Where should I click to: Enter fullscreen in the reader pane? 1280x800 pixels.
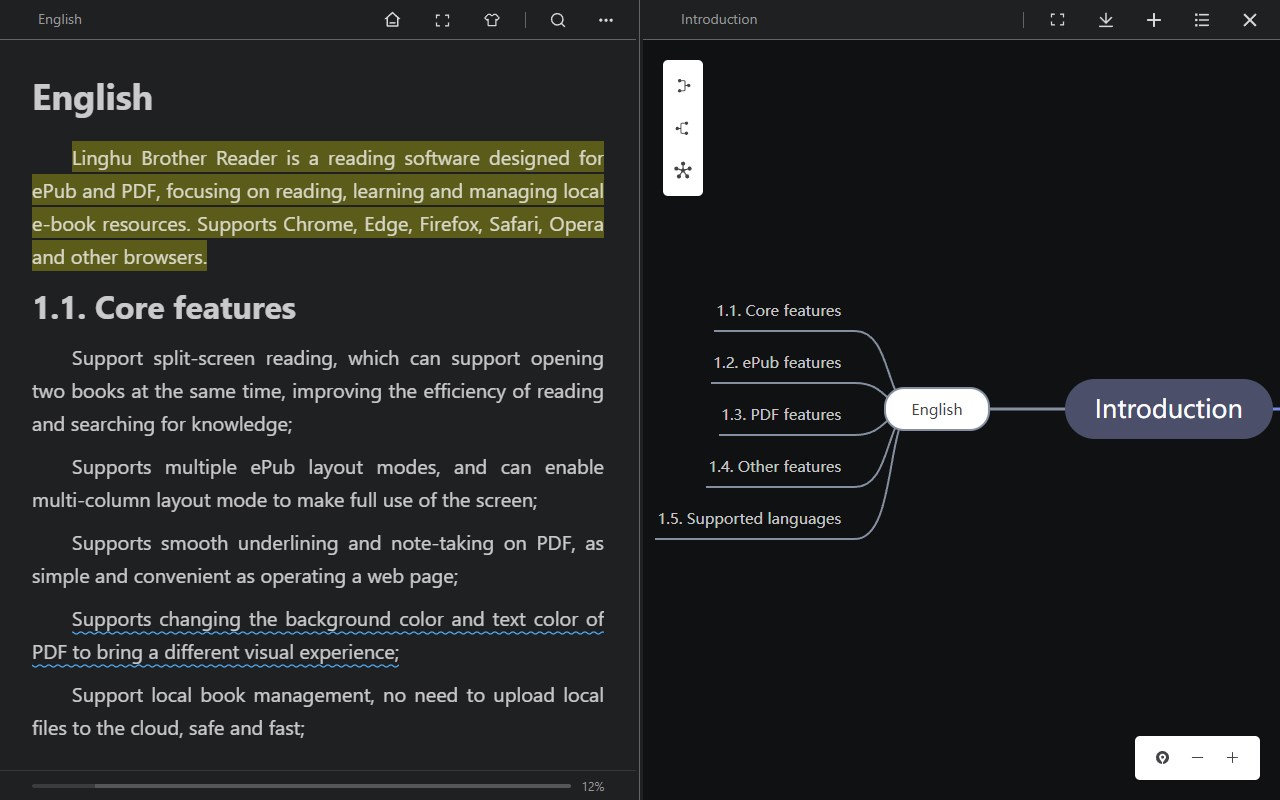pyautogui.click(x=442, y=20)
